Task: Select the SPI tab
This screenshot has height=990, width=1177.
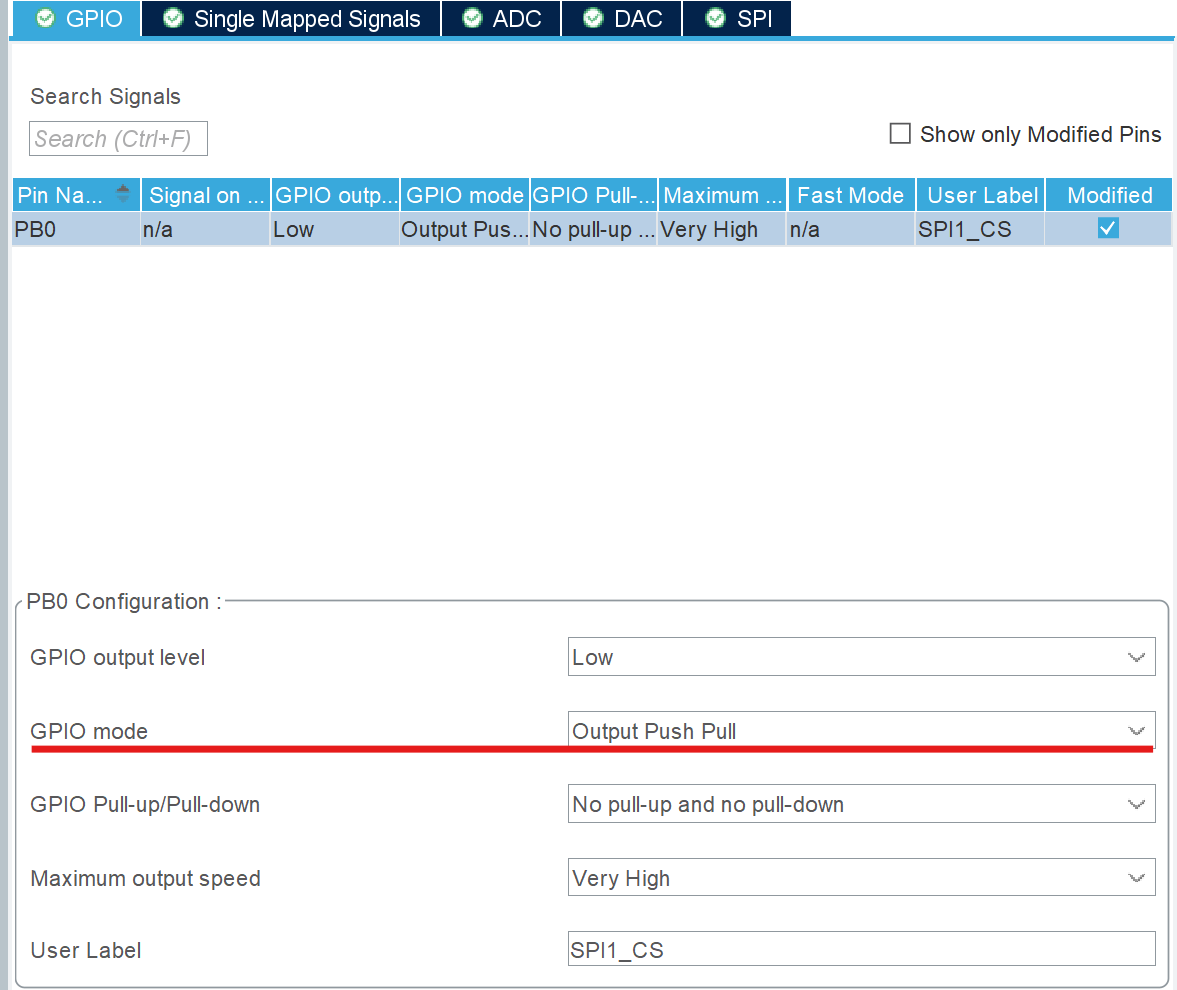Action: pos(738,19)
